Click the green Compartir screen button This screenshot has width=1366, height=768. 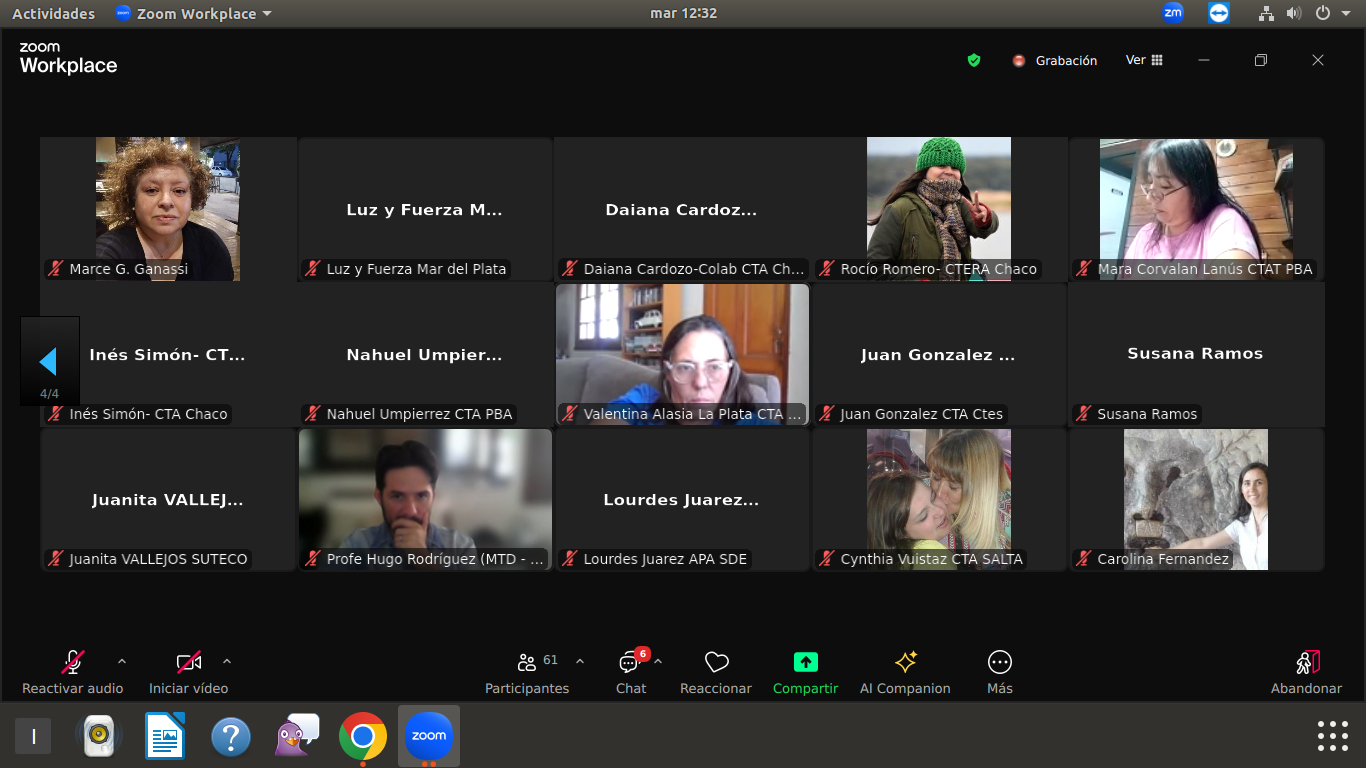(805, 672)
